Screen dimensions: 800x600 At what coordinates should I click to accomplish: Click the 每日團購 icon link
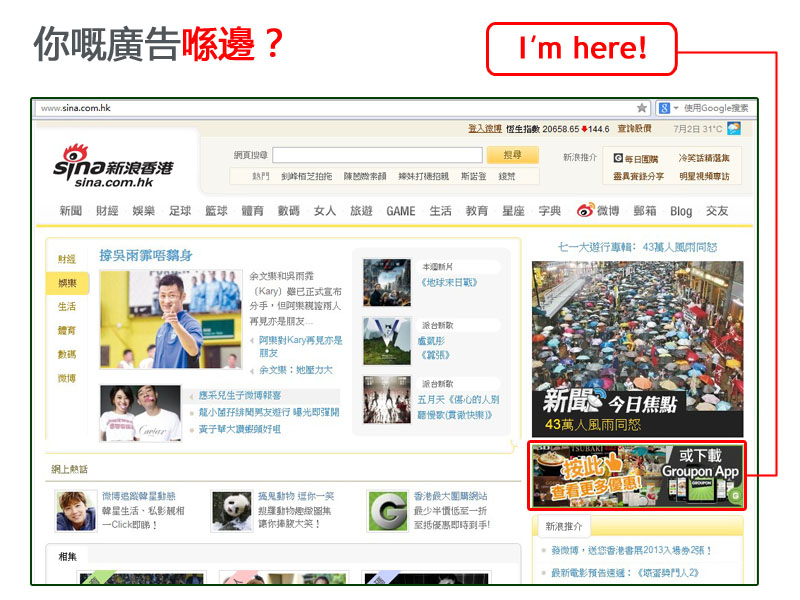(619, 158)
